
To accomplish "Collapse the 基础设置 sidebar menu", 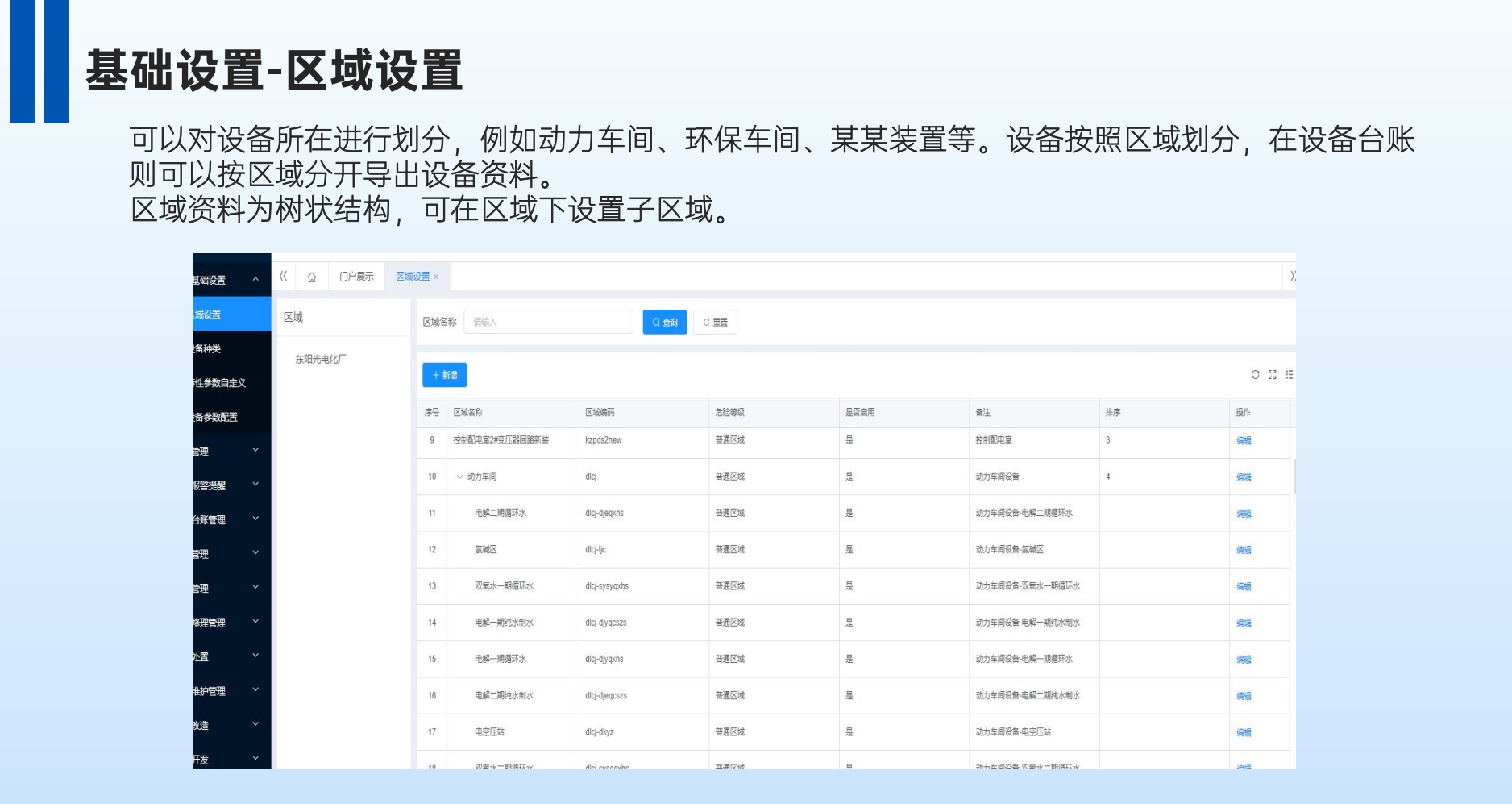I will 255,280.
